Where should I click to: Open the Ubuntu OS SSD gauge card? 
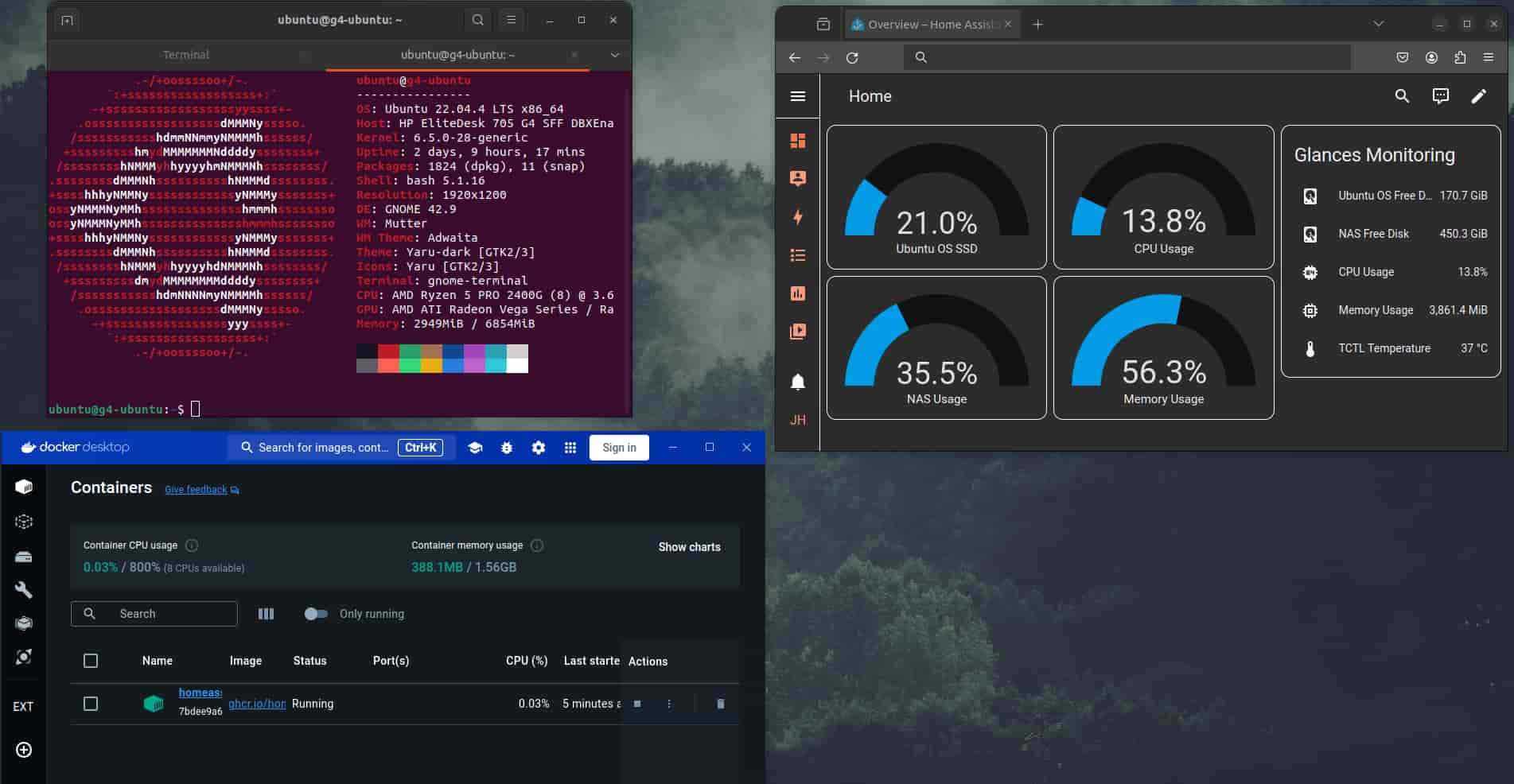(936, 197)
